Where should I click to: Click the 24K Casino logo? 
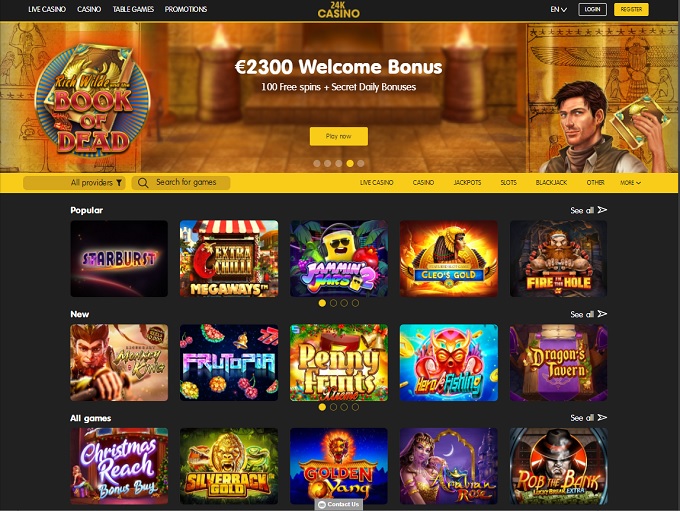[x=339, y=10]
